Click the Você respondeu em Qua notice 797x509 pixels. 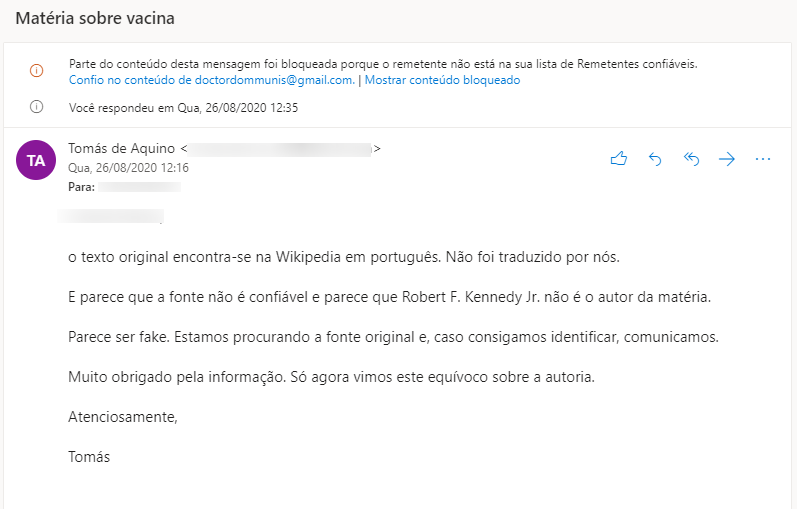tap(183, 108)
